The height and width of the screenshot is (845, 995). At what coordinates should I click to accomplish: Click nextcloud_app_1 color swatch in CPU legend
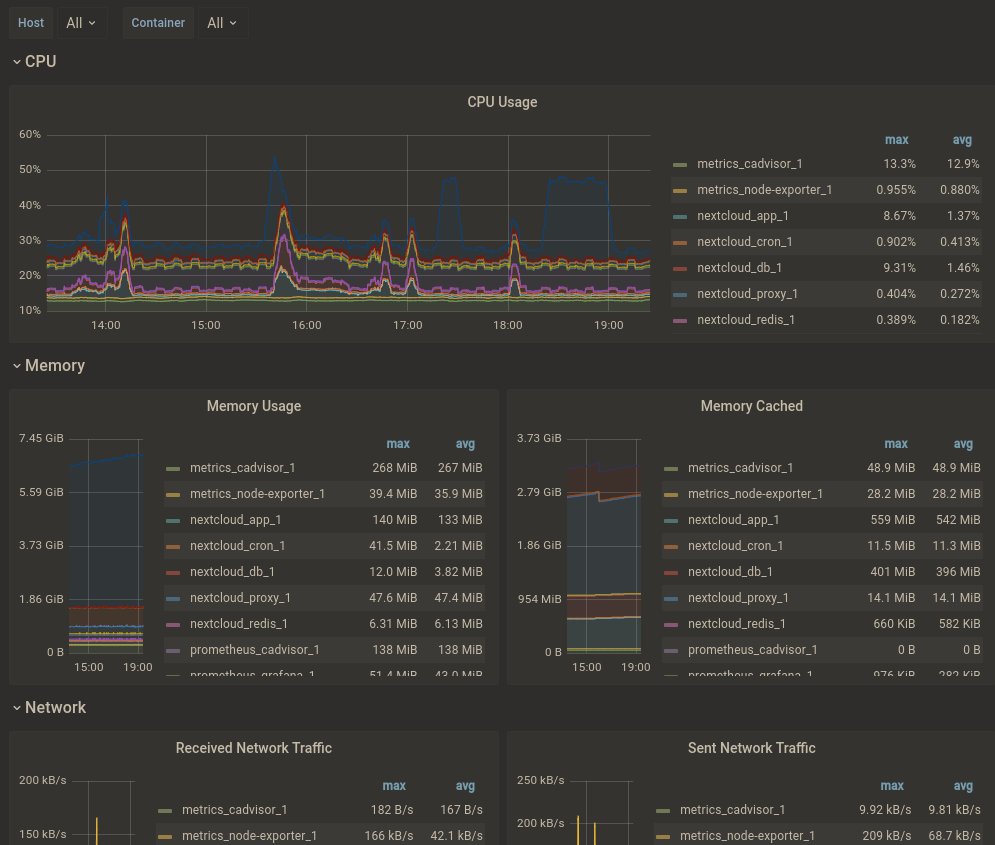click(x=680, y=217)
